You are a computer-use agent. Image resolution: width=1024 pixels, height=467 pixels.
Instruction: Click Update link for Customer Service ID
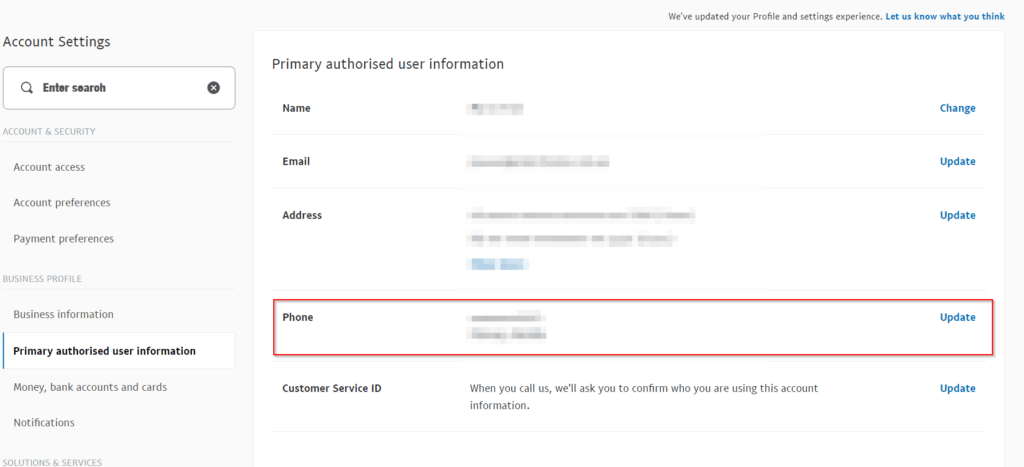[957, 388]
